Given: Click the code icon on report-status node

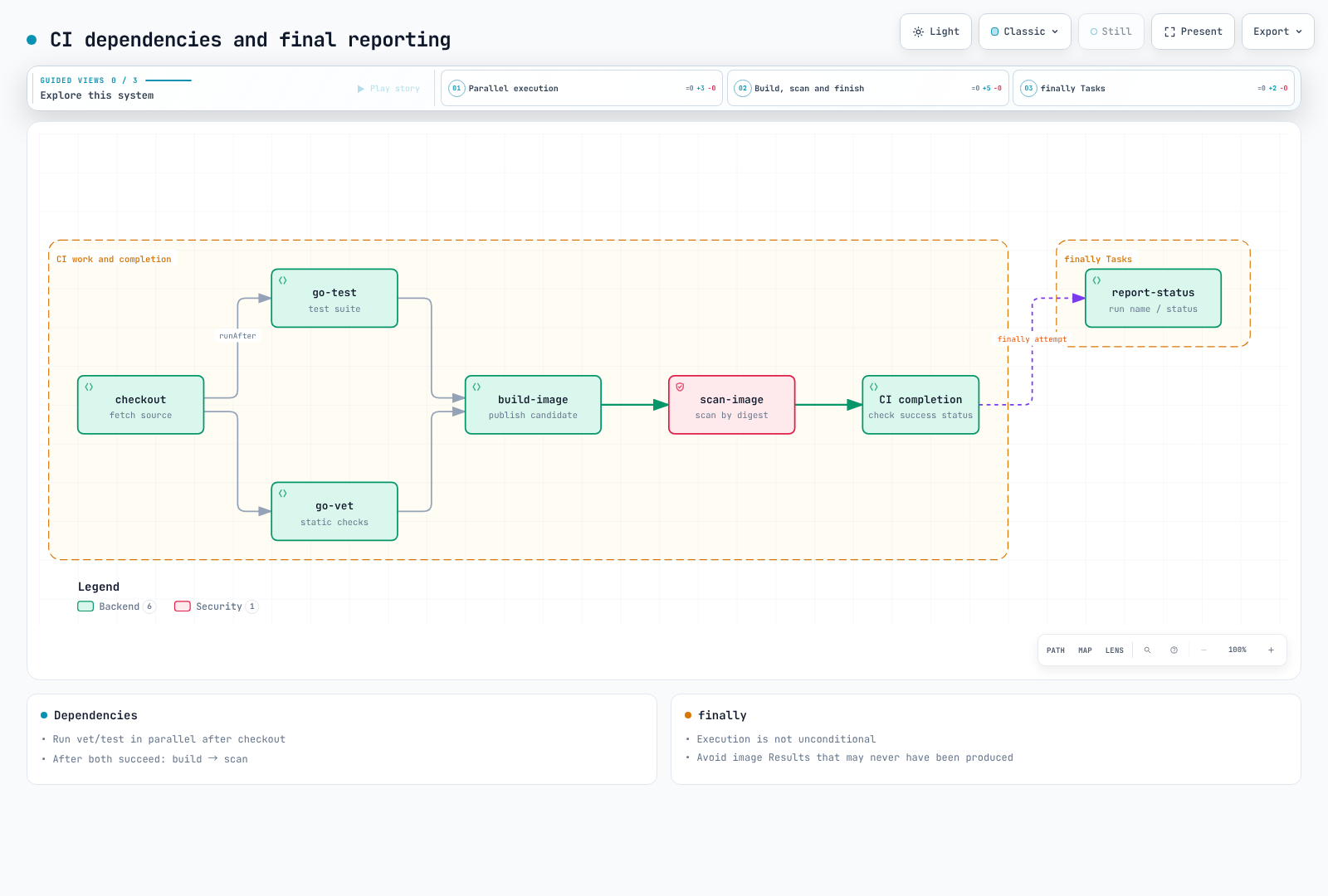Looking at the screenshot, I should tap(1096, 280).
